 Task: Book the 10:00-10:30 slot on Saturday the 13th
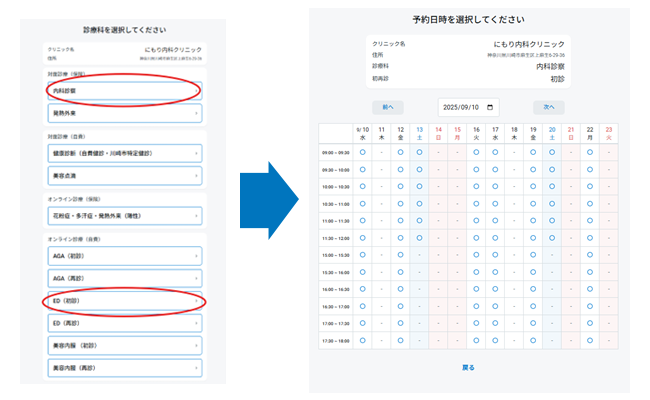click(x=420, y=187)
